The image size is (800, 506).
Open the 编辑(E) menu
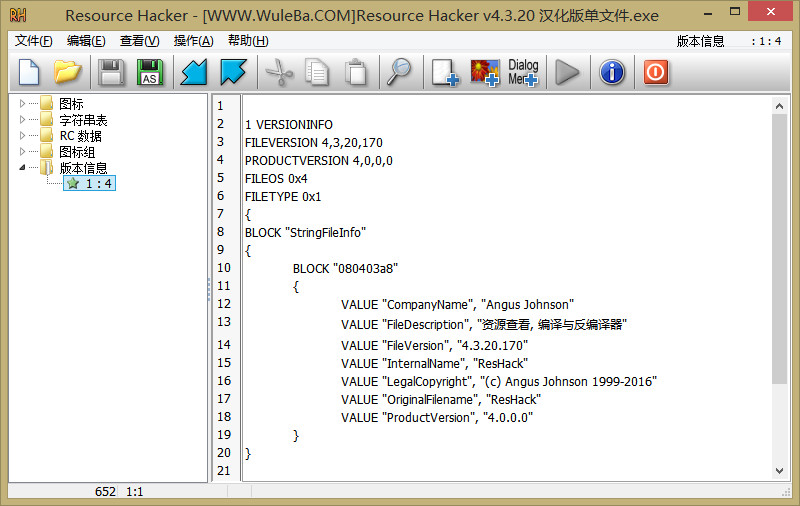click(x=86, y=41)
